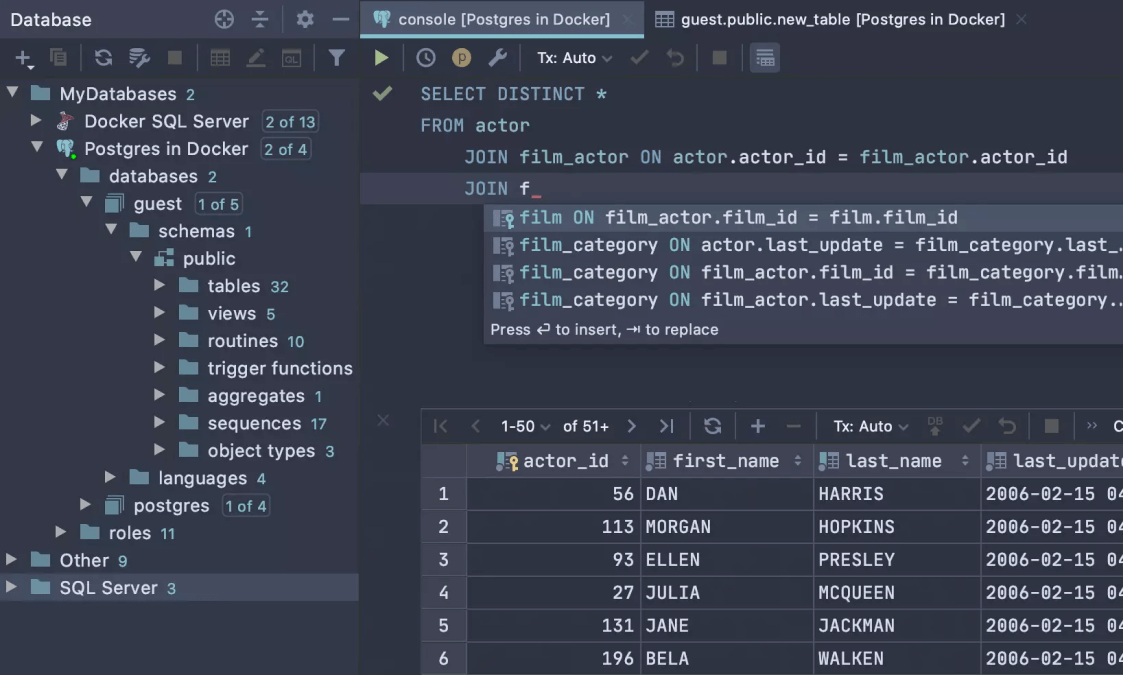1123x675 pixels.
Task: Click the 1 of 5 badge next to guest
Action: click(218, 204)
